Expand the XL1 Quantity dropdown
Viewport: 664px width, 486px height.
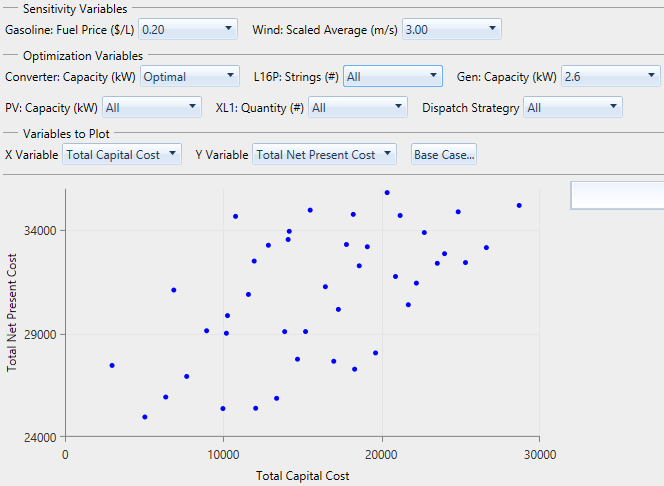coord(357,107)
